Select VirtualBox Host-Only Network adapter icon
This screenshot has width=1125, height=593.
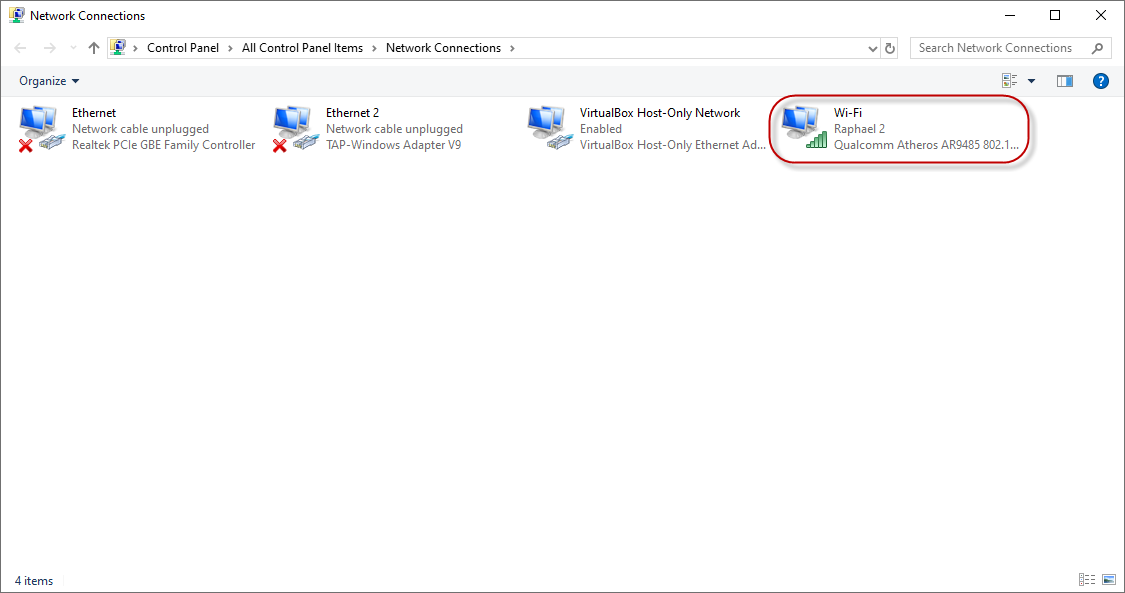(x=551, y=128)
